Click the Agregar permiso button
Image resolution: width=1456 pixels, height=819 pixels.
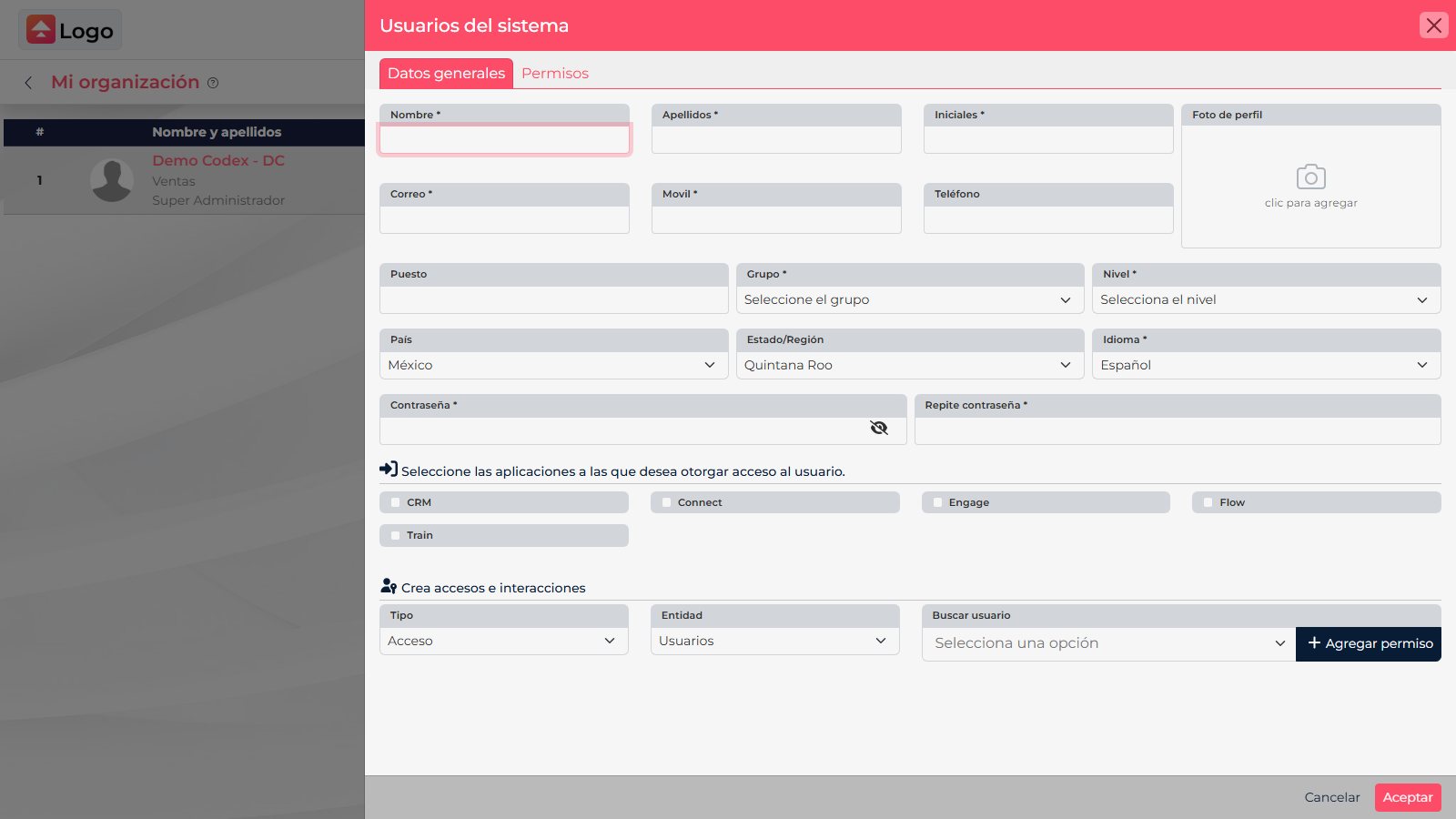tap(1369, 644)
